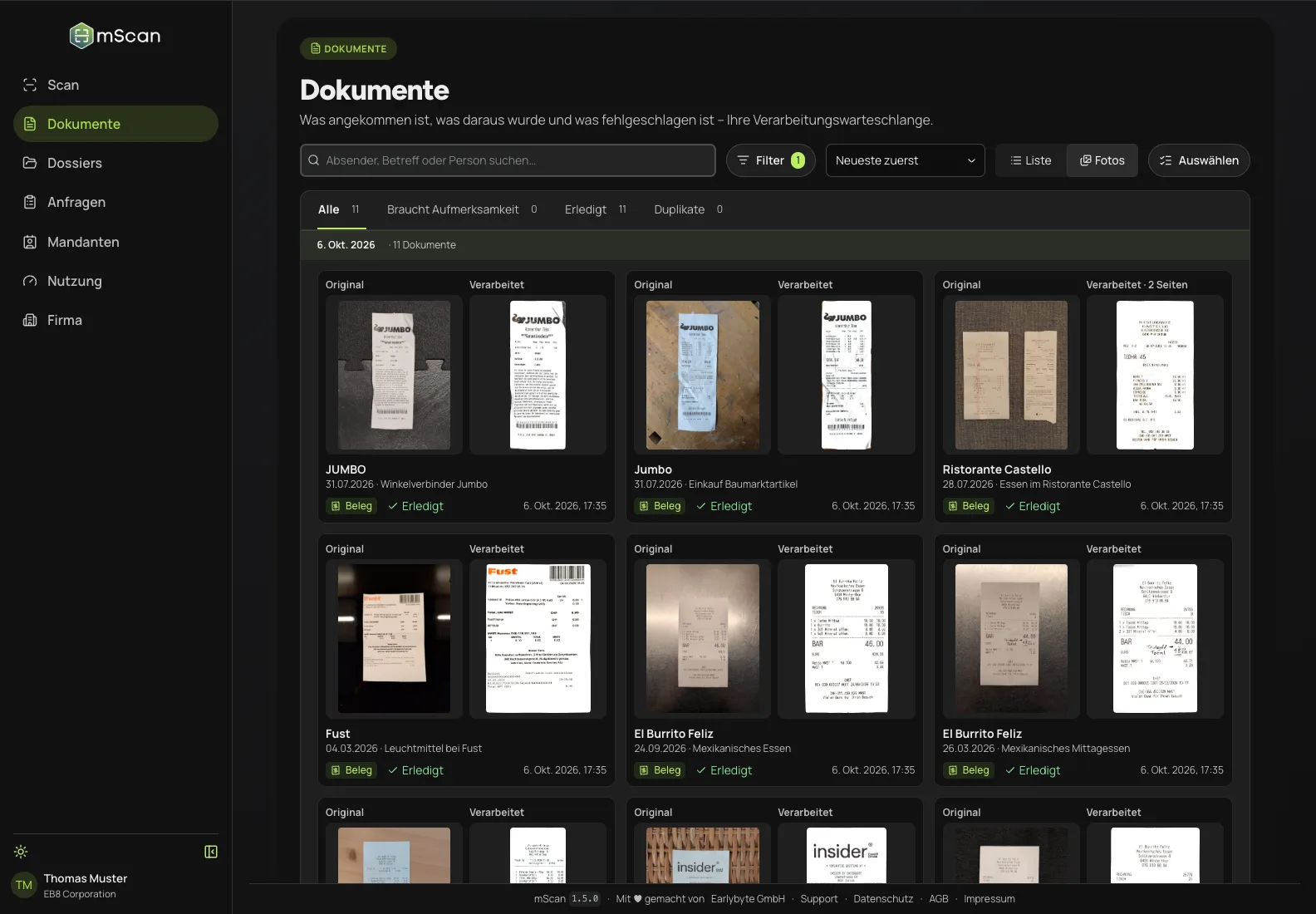Click the search magnifier icon
The height and width of the screenshot is (914, 1316).
[x=314, y=160]
